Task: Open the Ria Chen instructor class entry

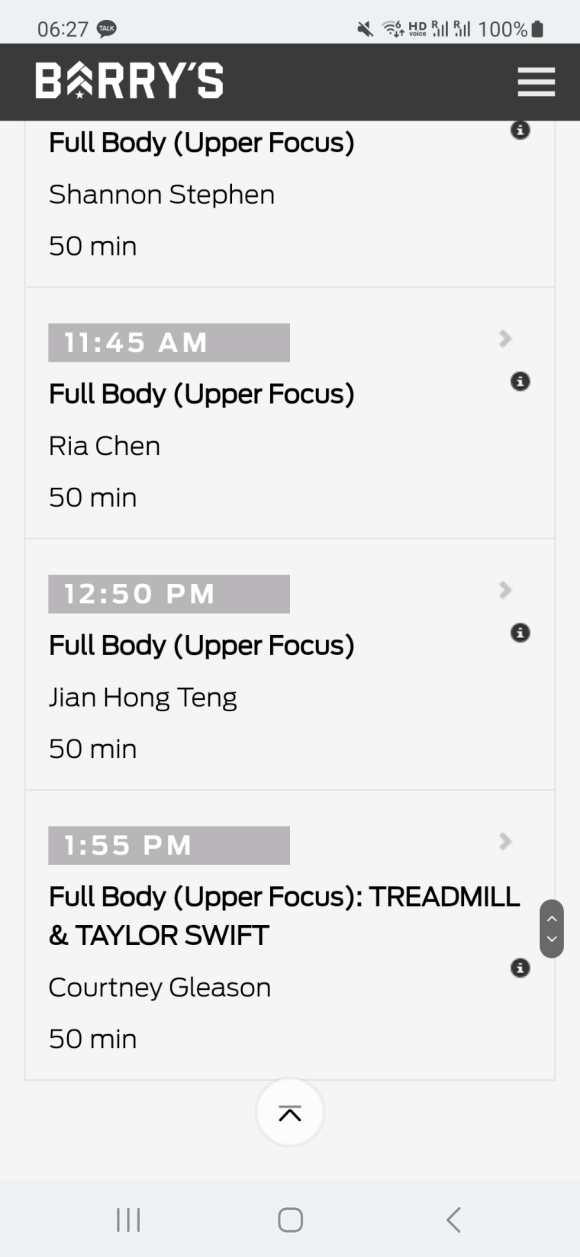Action: tap(290, 414)
